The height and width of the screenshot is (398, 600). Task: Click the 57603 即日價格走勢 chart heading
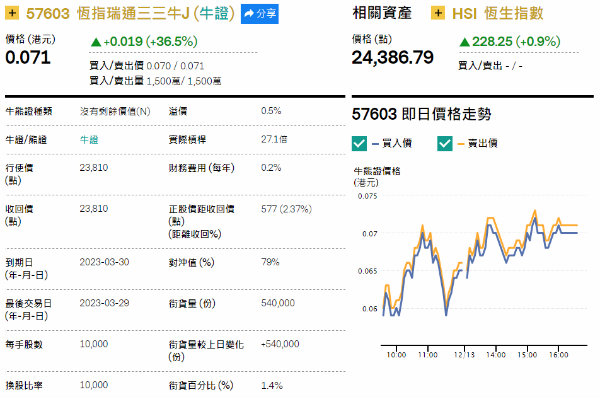(421, 114)
